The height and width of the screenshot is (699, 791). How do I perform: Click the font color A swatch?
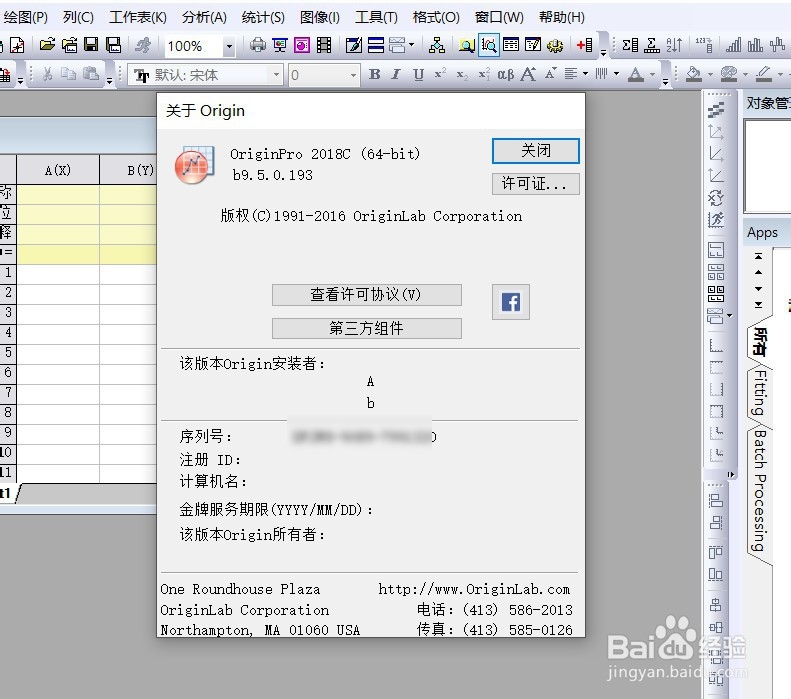tap(636, 75)
